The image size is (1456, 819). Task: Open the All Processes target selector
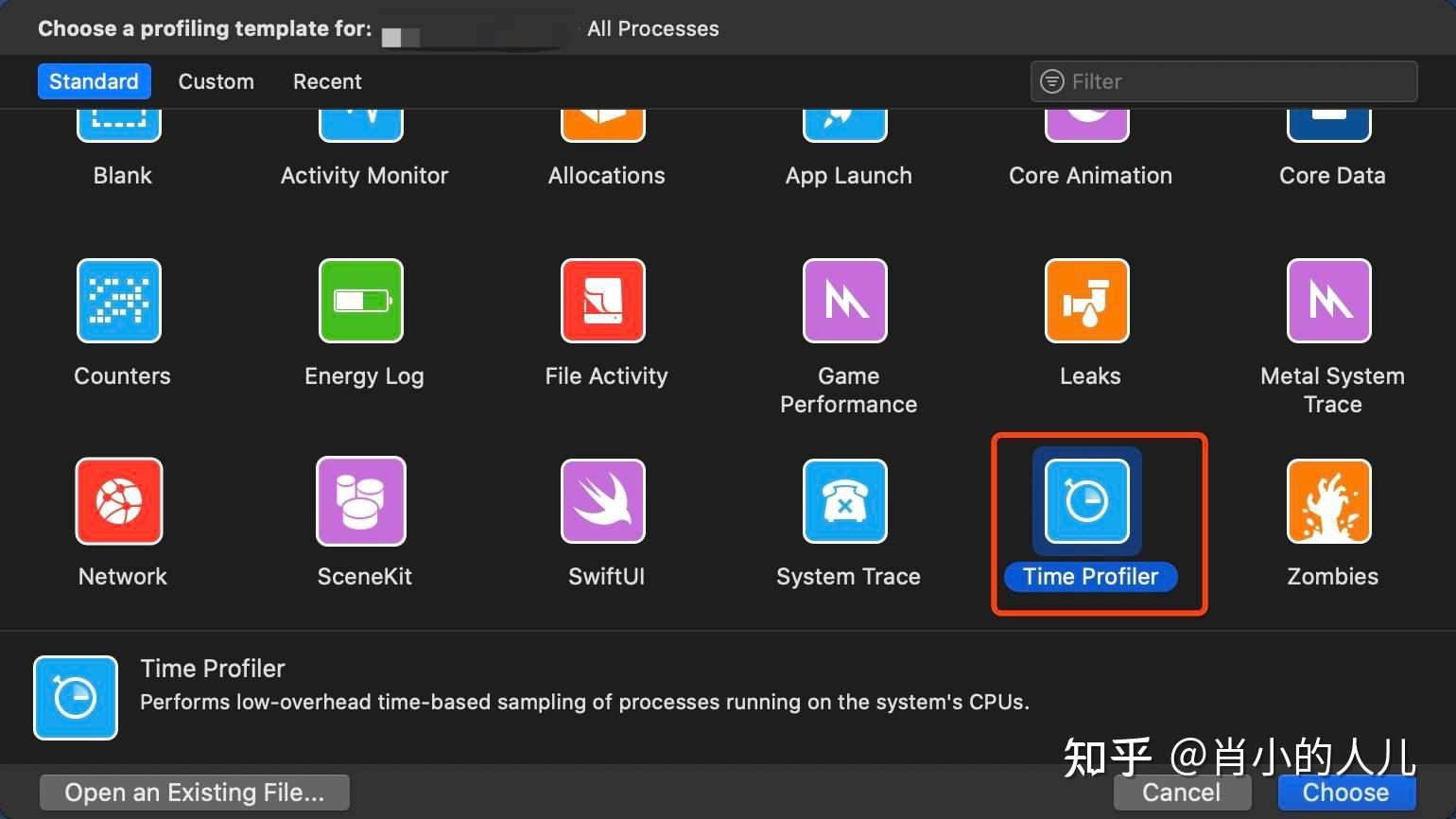(653, 28)
